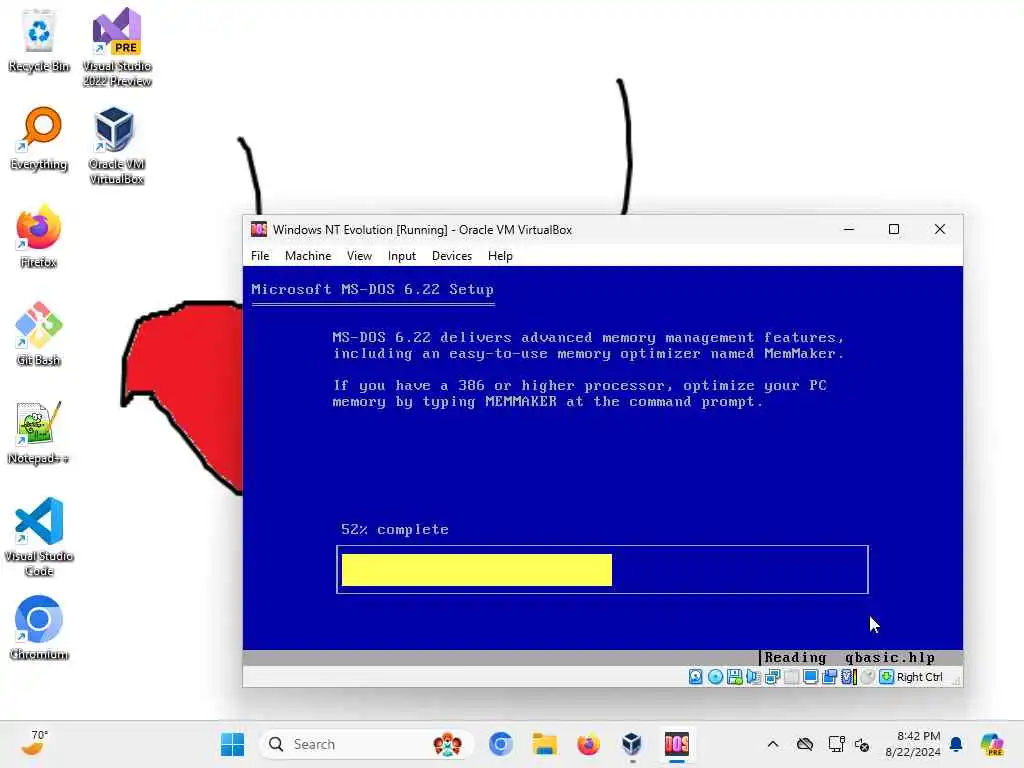The height and width of the screenshot is (768, 1024).
Task: Open Firefox from the taskbar
Action: (x=588, y=744)
